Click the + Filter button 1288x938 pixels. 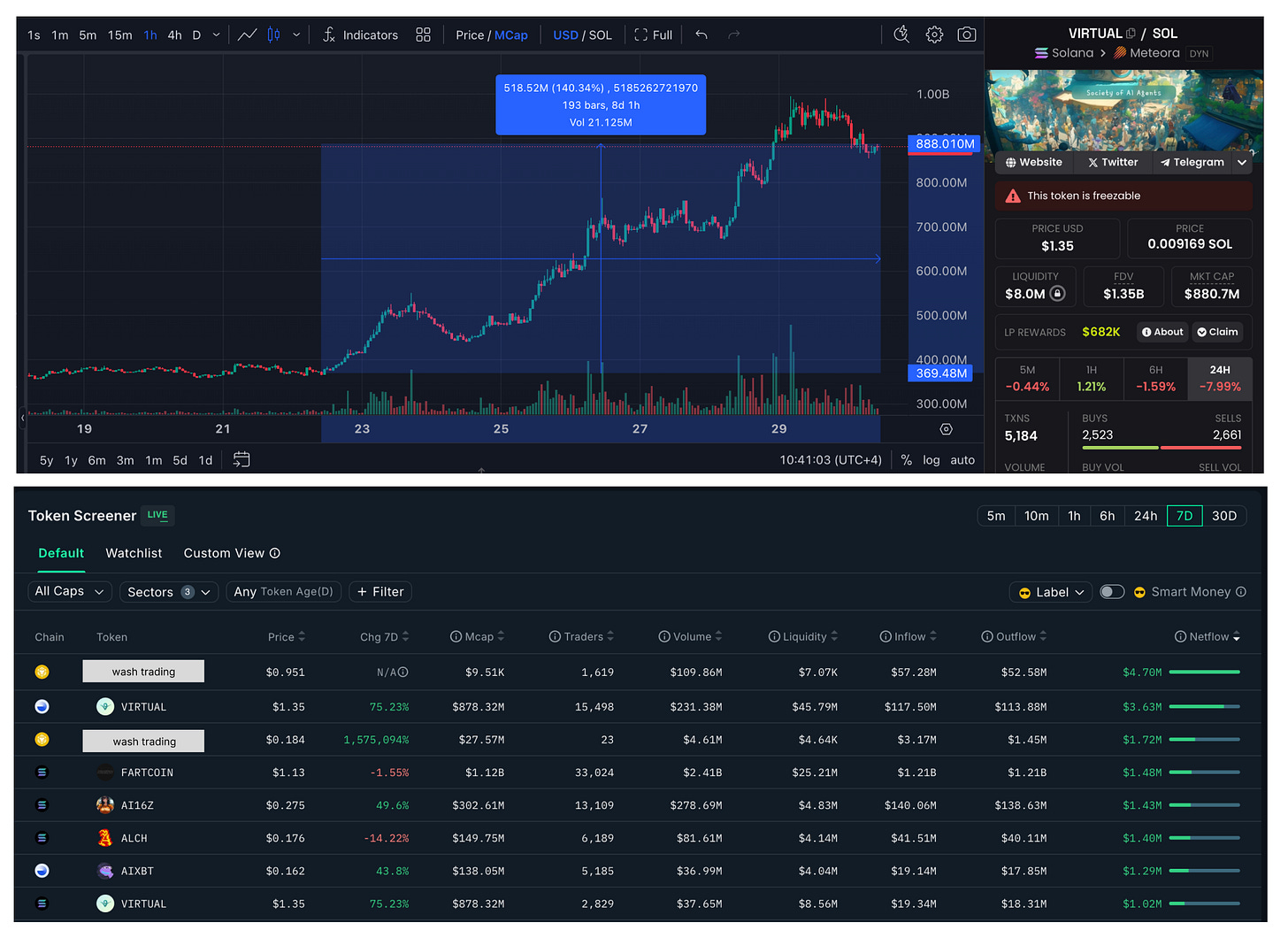click(380, 592)
